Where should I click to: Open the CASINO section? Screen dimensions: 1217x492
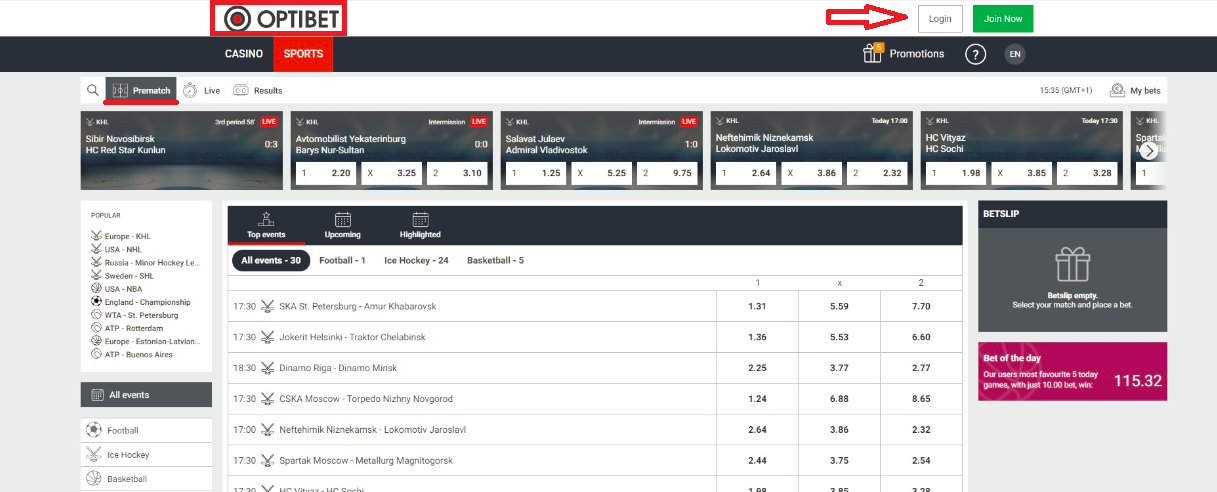coord(244,54)
